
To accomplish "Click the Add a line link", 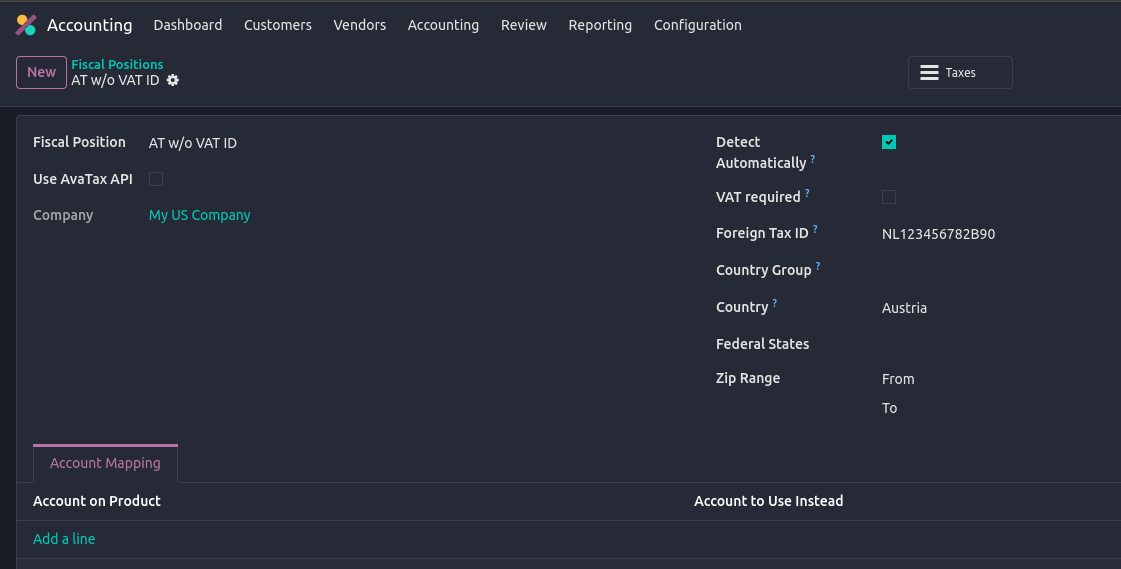I will (x=64, y=539).
